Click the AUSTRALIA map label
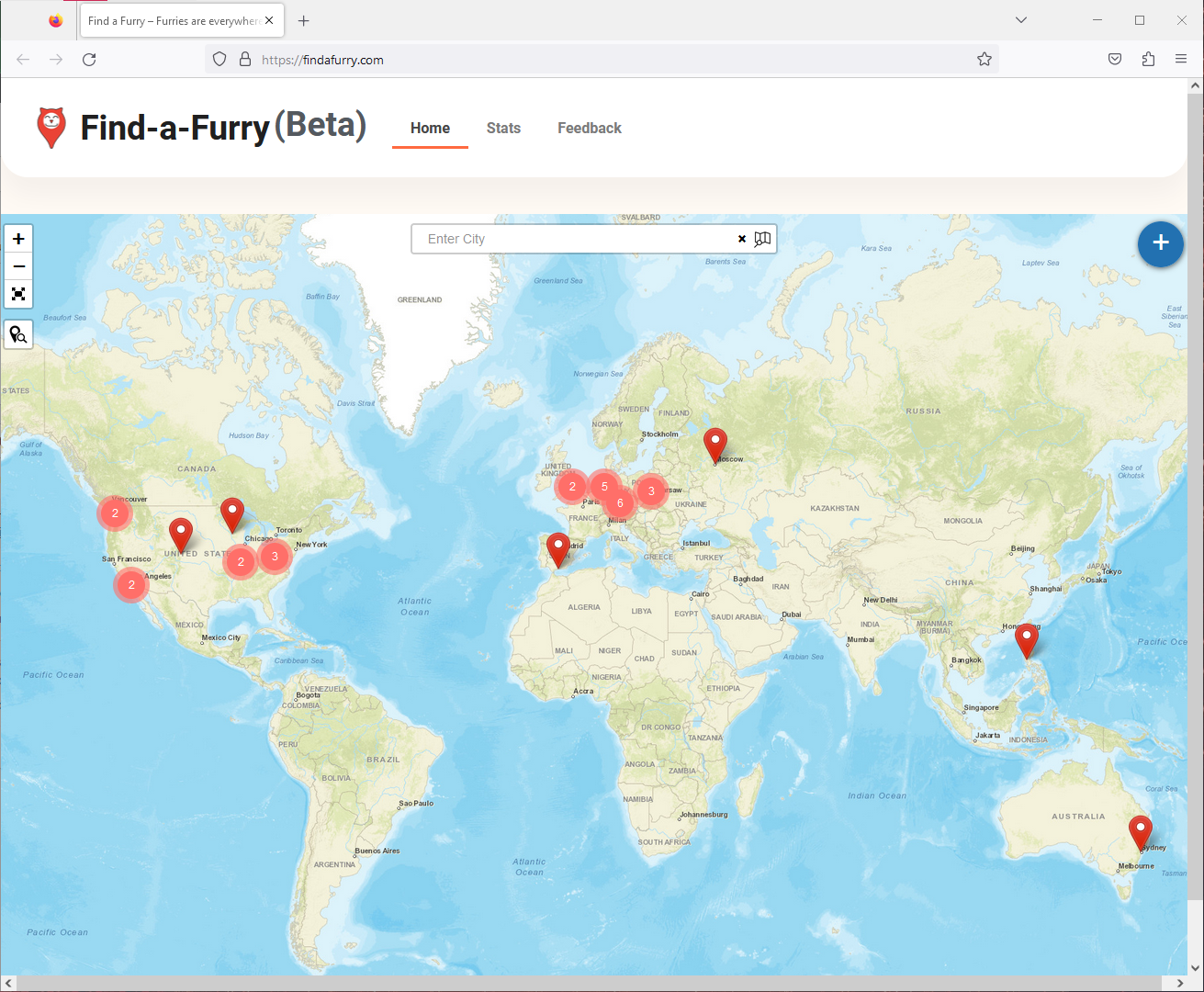 click(1078, 817)
